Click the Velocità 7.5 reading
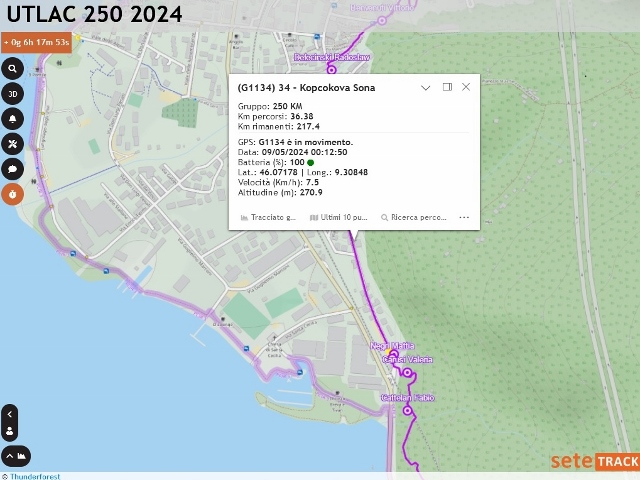The height and width of the screenshot is (480, 640). pyautogui.click(x=278, y=182)
